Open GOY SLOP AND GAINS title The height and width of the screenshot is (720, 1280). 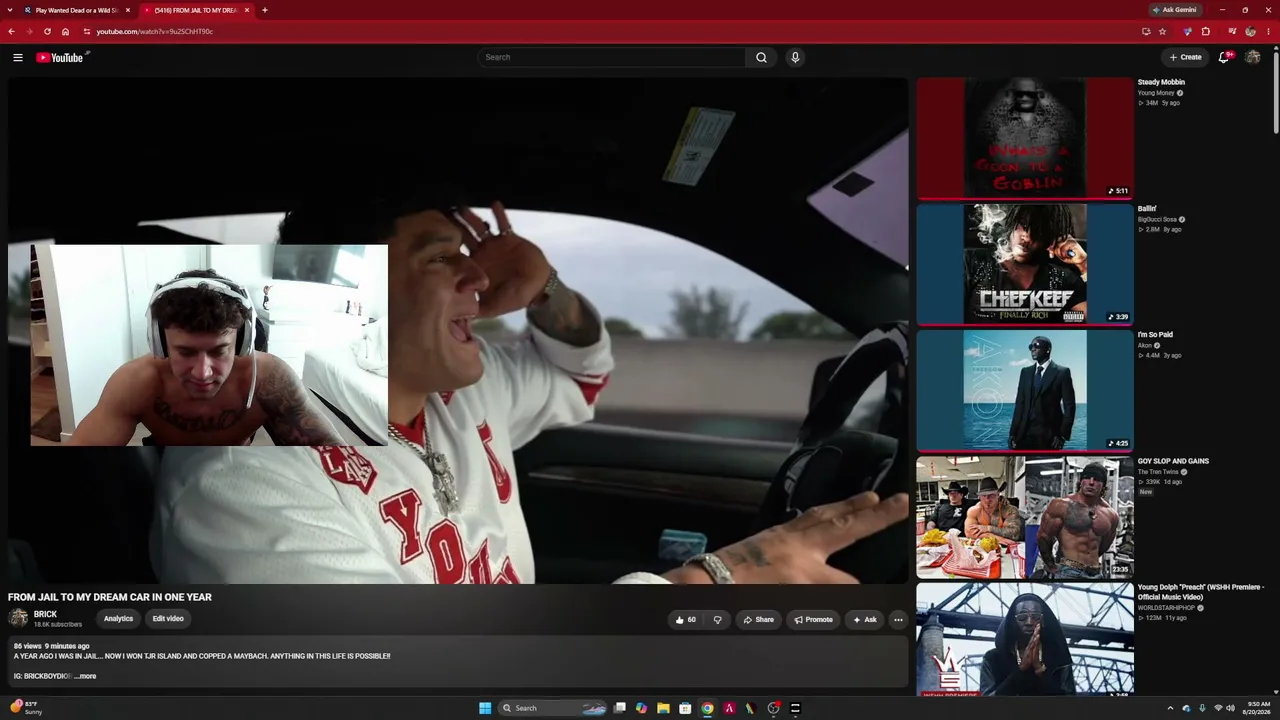point(1173,461)
